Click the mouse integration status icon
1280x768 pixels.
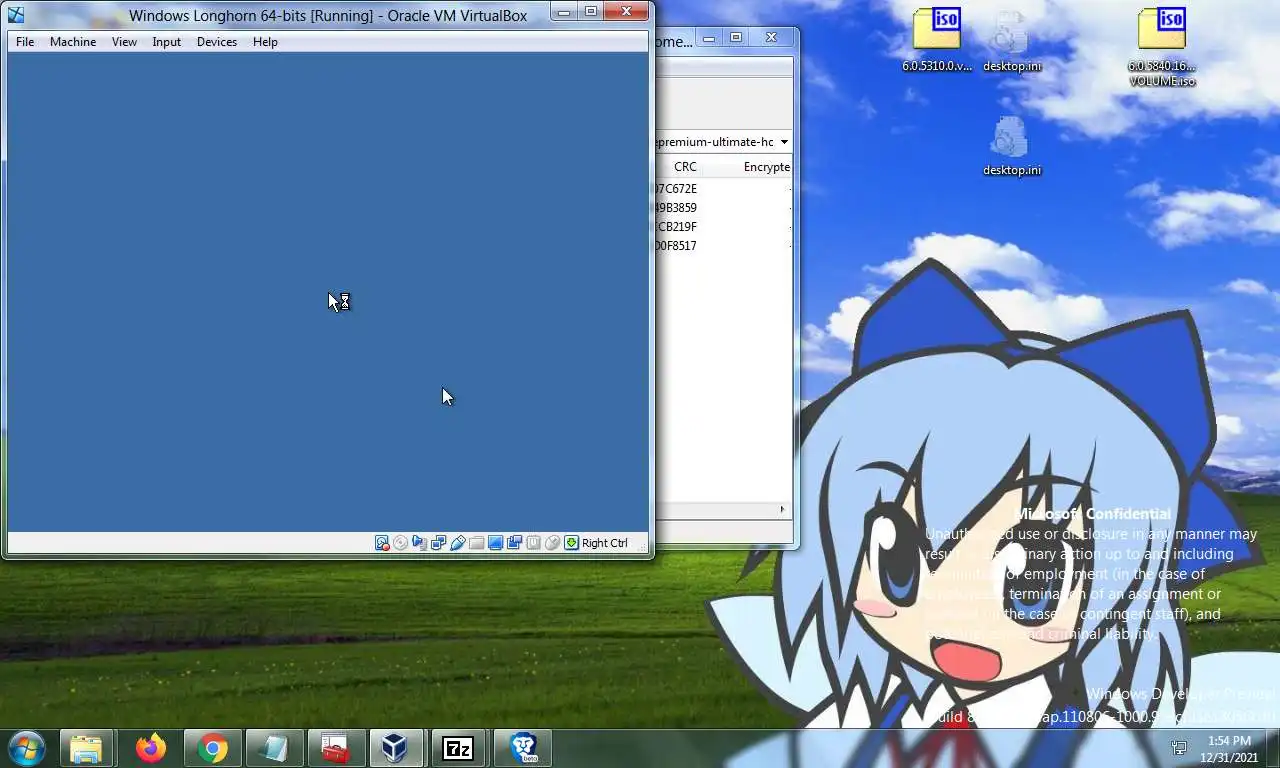[x=552, y=543]
